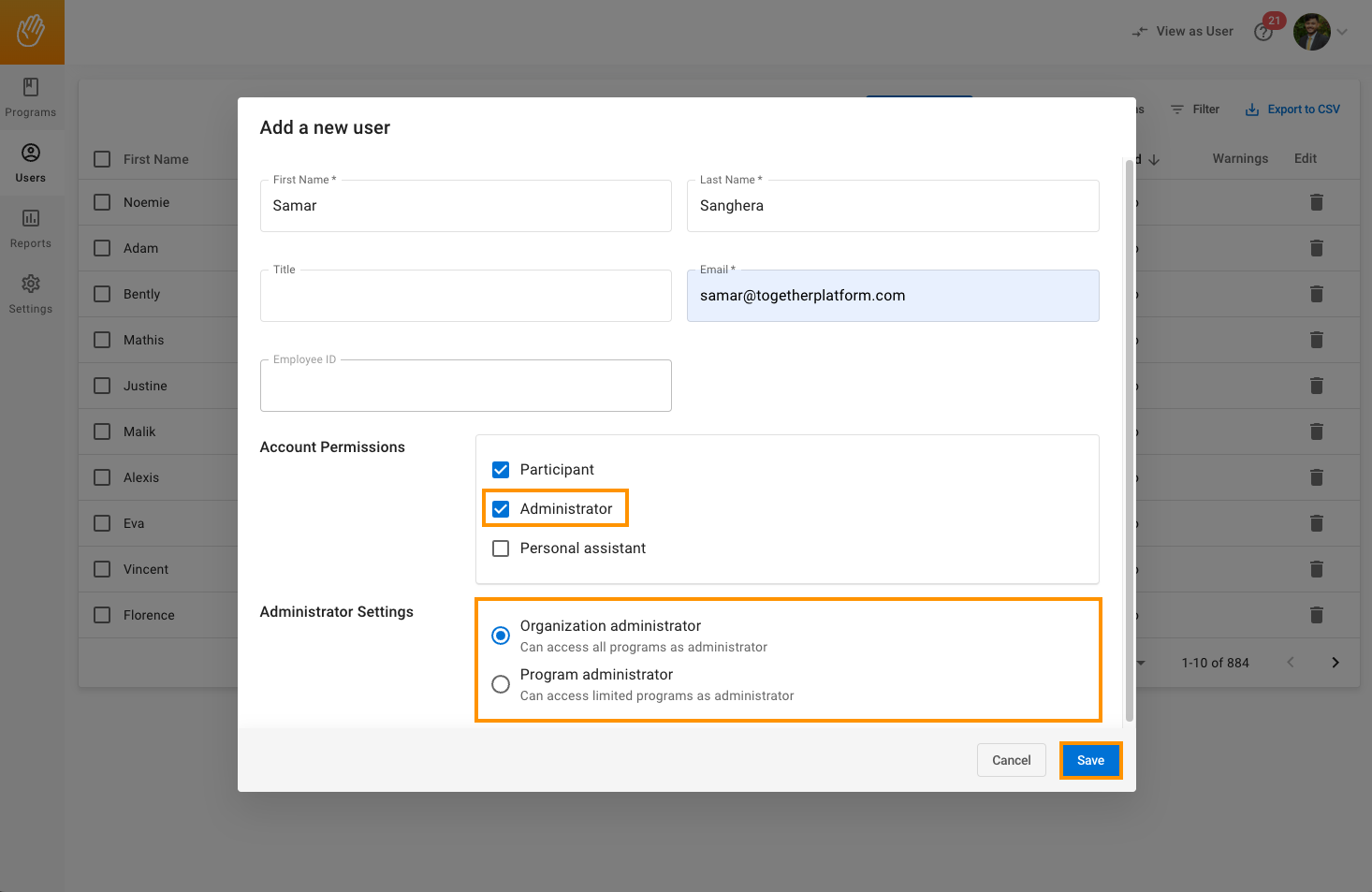Select the Justine row checkbox
The image size is (1372, 892).
(102, 386)
